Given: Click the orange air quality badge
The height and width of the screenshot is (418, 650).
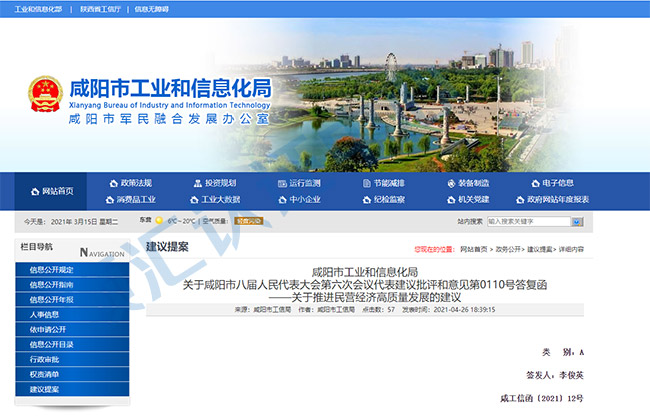Looking at the screenshot, I should point(248,221).
